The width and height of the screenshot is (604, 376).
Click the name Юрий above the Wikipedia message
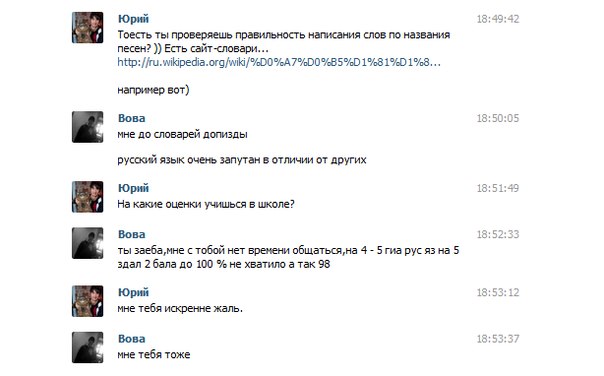coord(133,19)
